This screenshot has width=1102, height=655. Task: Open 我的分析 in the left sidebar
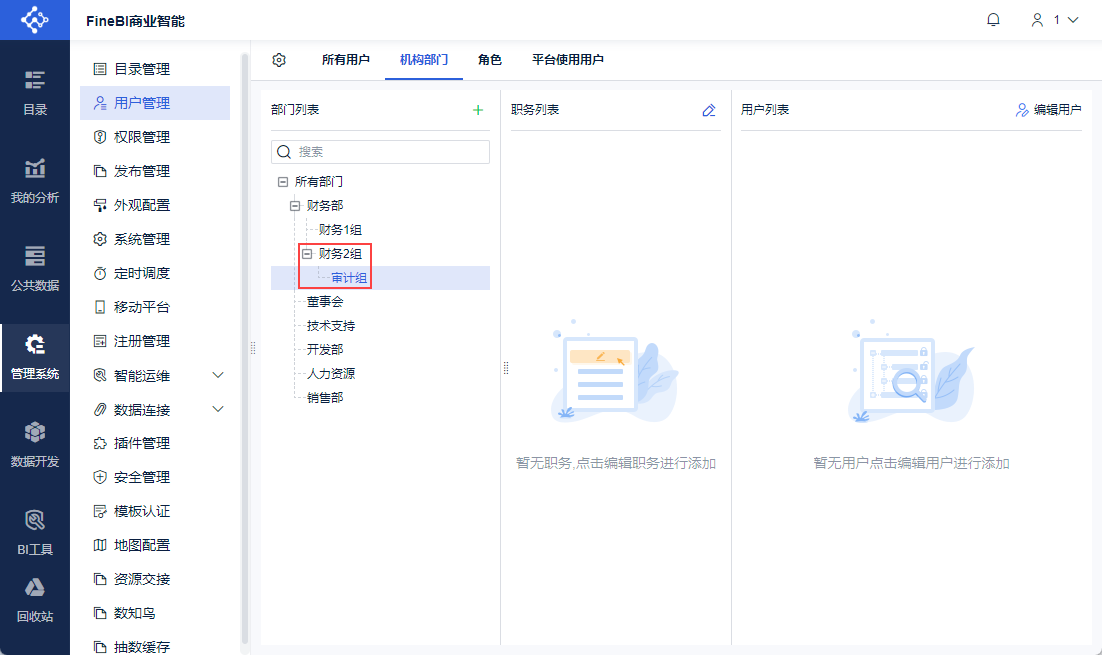point(35,180)
